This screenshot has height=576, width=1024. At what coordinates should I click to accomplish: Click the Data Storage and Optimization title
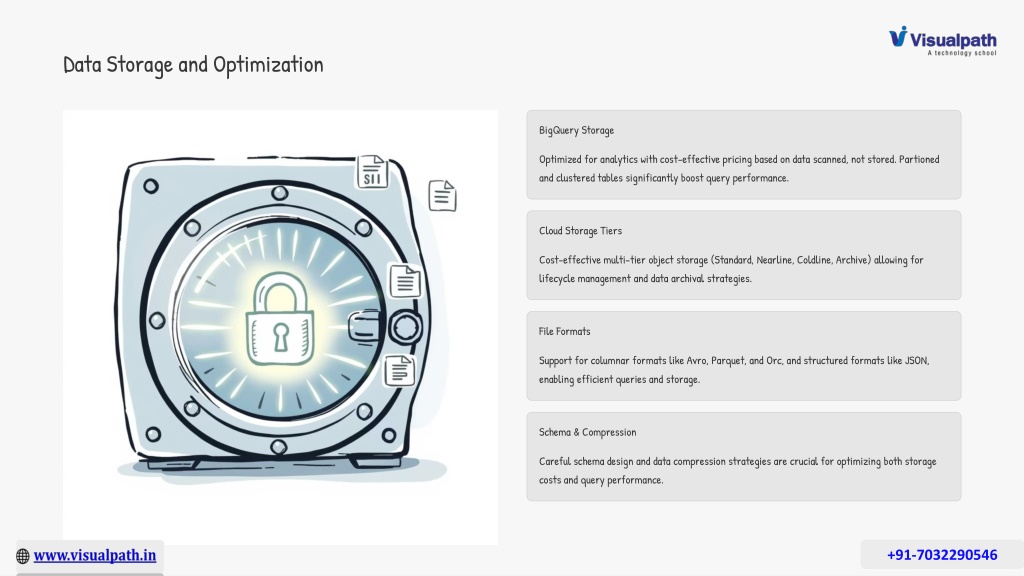(193, 65)
